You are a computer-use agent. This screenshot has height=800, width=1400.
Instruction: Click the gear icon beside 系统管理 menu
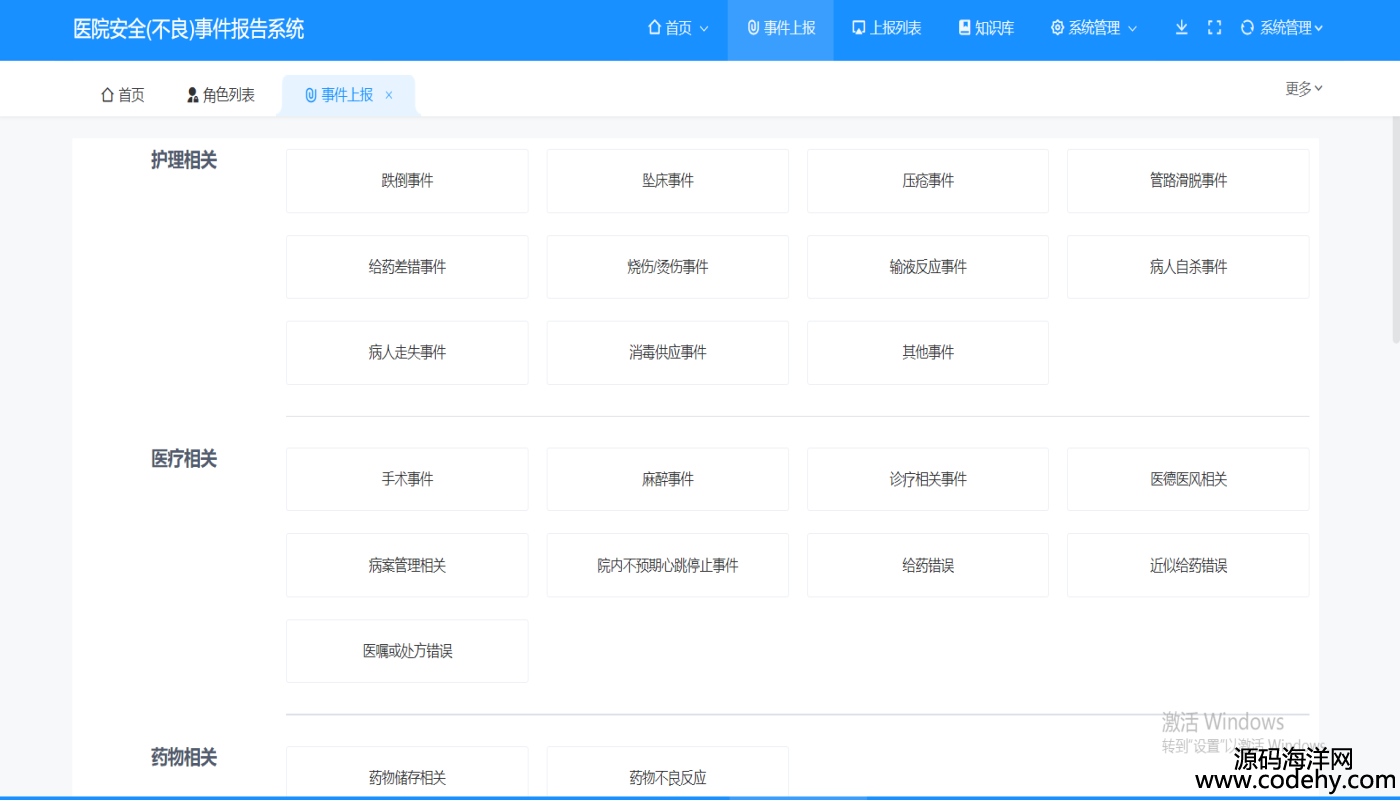pyautogui.click(x=1057, y=28)
